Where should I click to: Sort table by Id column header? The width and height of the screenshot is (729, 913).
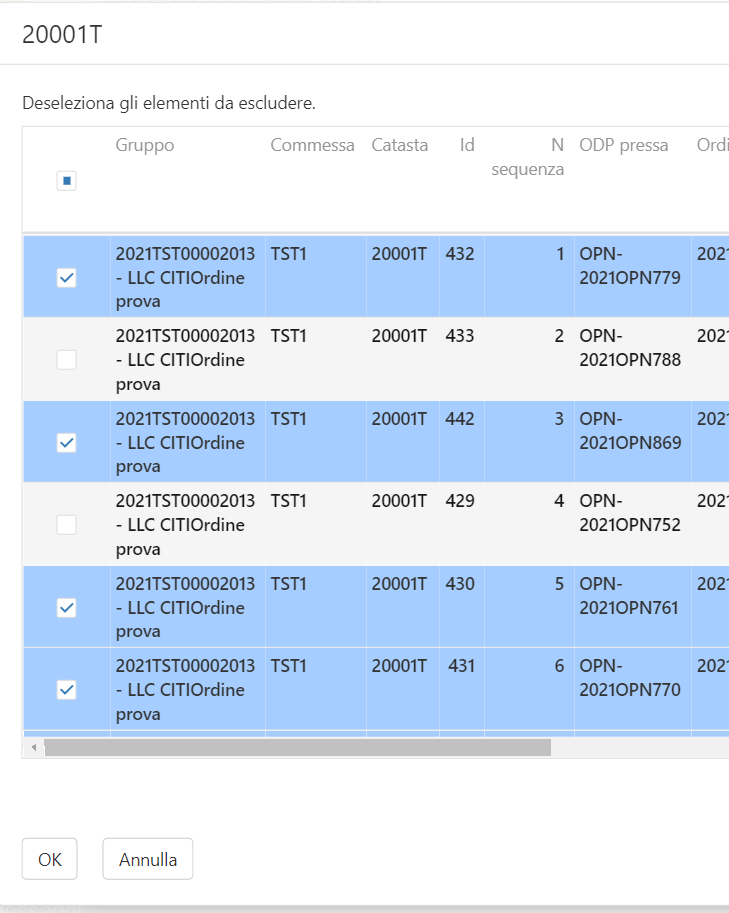[466, 146]
